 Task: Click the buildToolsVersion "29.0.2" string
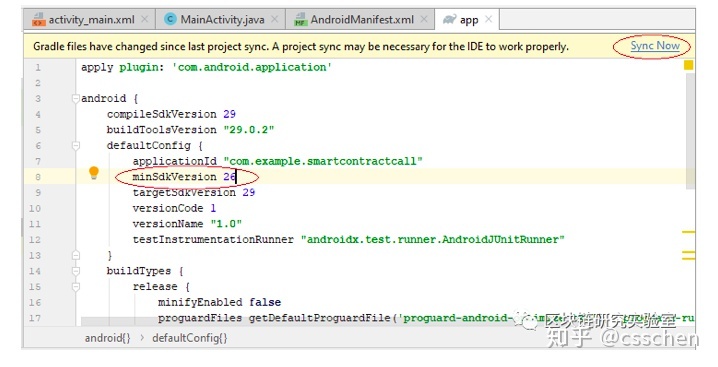coord(249,130)
